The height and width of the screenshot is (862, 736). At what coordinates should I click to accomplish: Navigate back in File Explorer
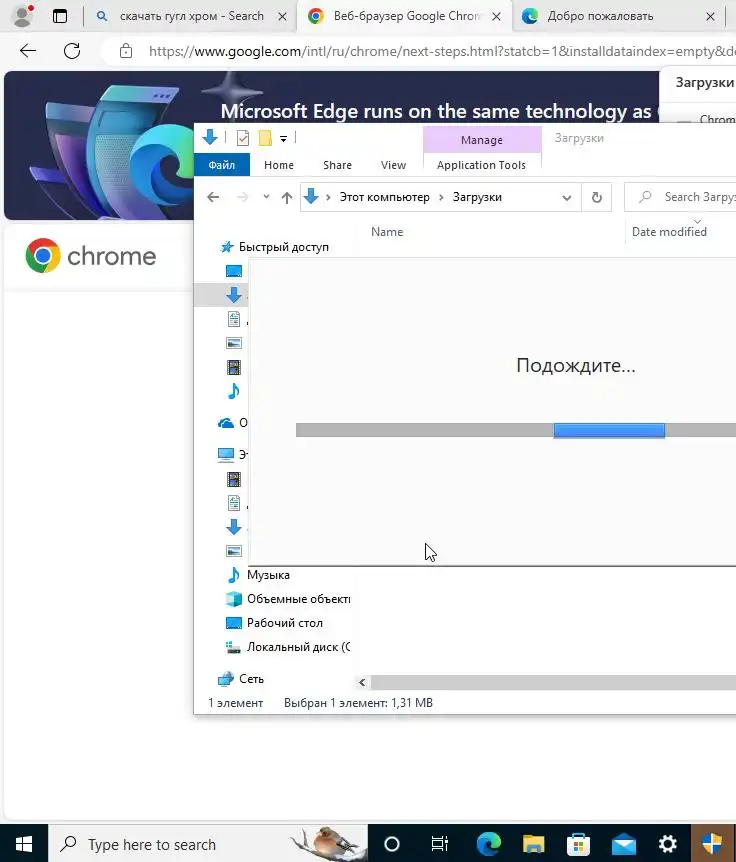213,197
